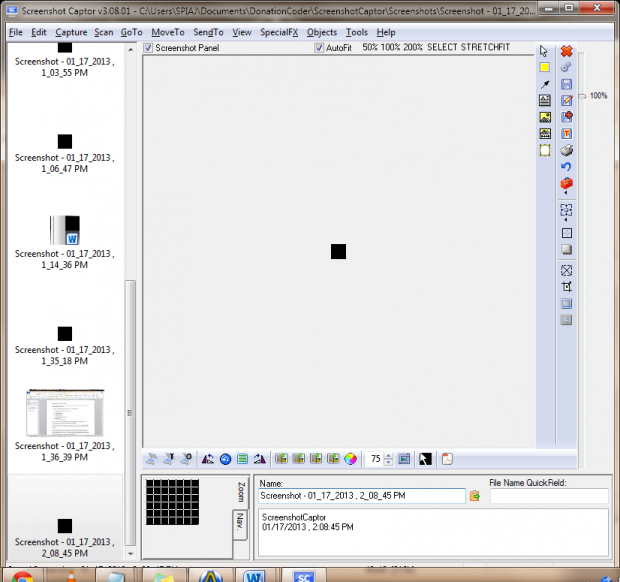Open the Capture menu
Viewport: 620px width, 582px height.
(71, 32)
